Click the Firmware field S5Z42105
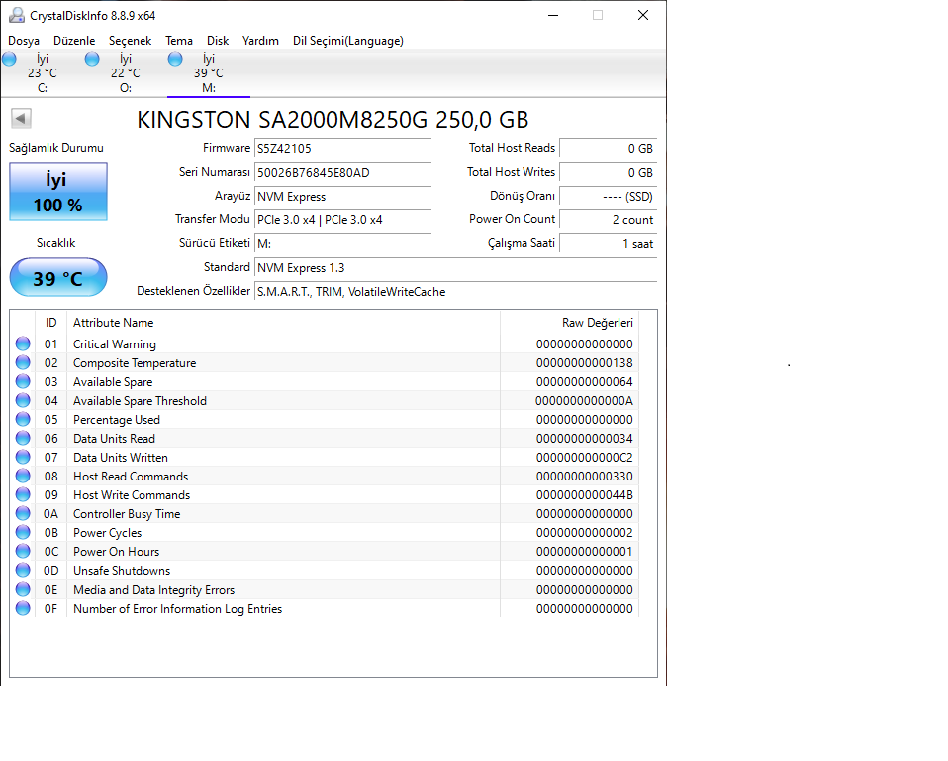 (342, 149)
